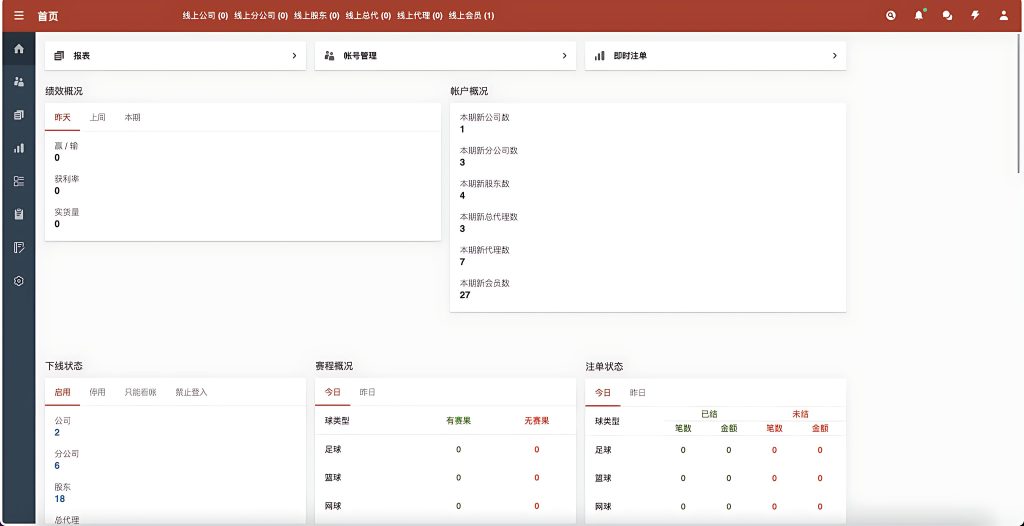Select 昨日 tab in 赛程概况

click(368, 392)
